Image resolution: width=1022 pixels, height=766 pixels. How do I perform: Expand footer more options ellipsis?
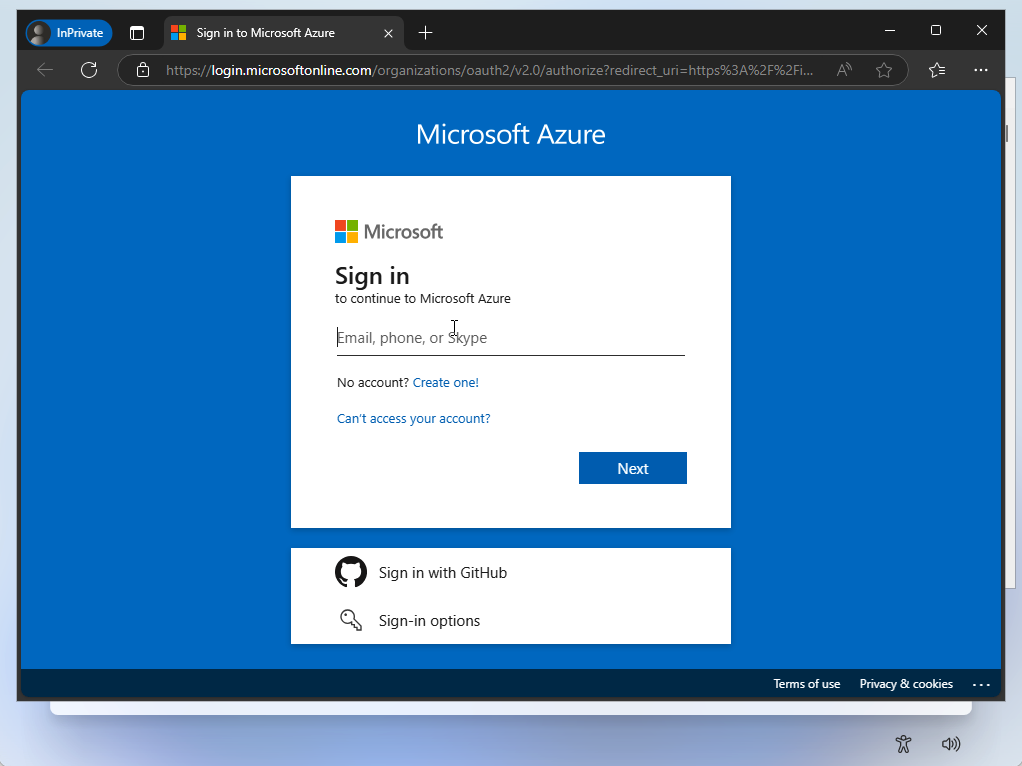pyautogui.click(x=981, y=685)
